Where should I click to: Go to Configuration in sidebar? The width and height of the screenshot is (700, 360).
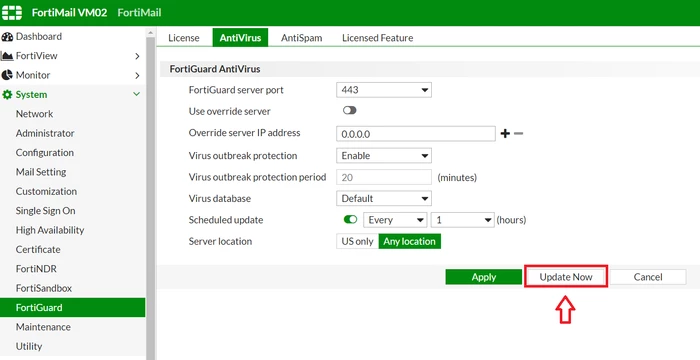tap(45, 153)
